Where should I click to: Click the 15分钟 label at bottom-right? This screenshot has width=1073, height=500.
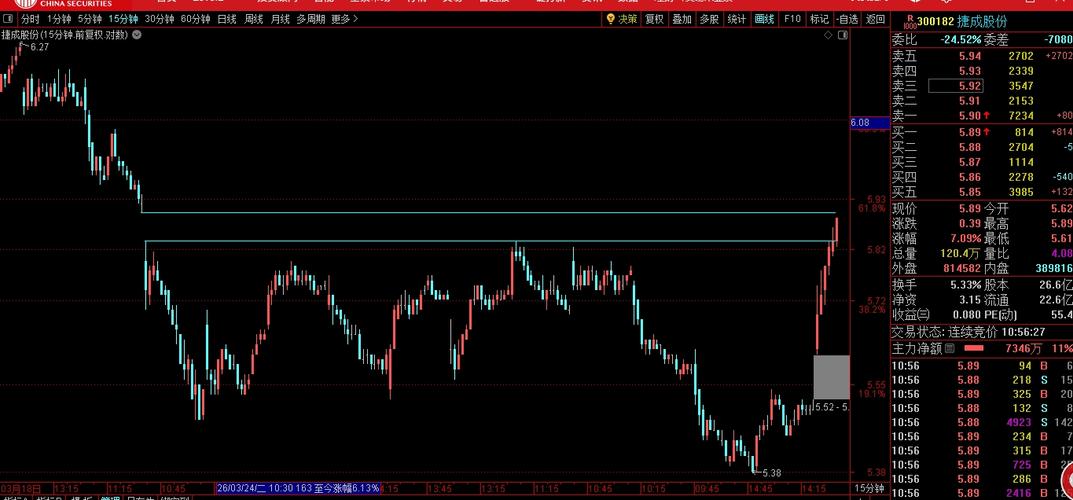[870, 488]
